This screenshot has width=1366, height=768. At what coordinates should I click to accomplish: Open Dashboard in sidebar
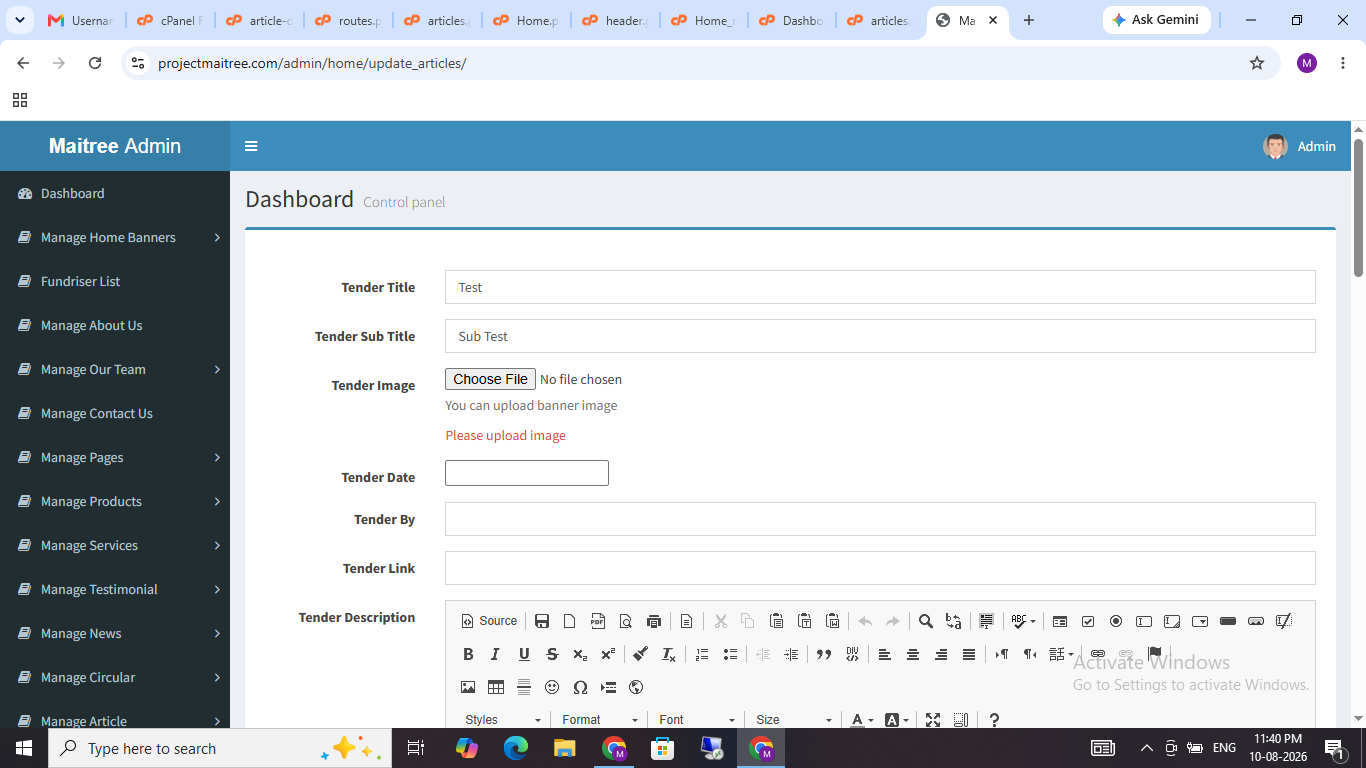tap(115, 193)
